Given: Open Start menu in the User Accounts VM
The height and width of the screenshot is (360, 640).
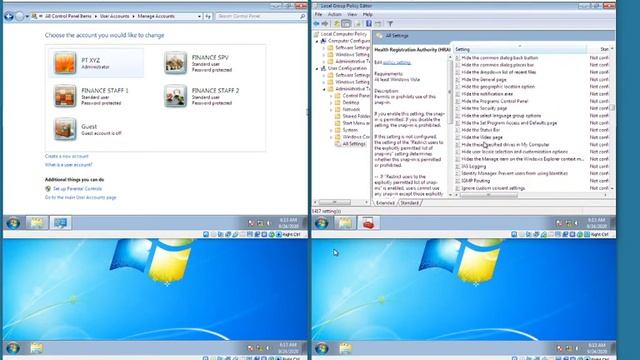Looking at the screenshot, I should (13, 223).
